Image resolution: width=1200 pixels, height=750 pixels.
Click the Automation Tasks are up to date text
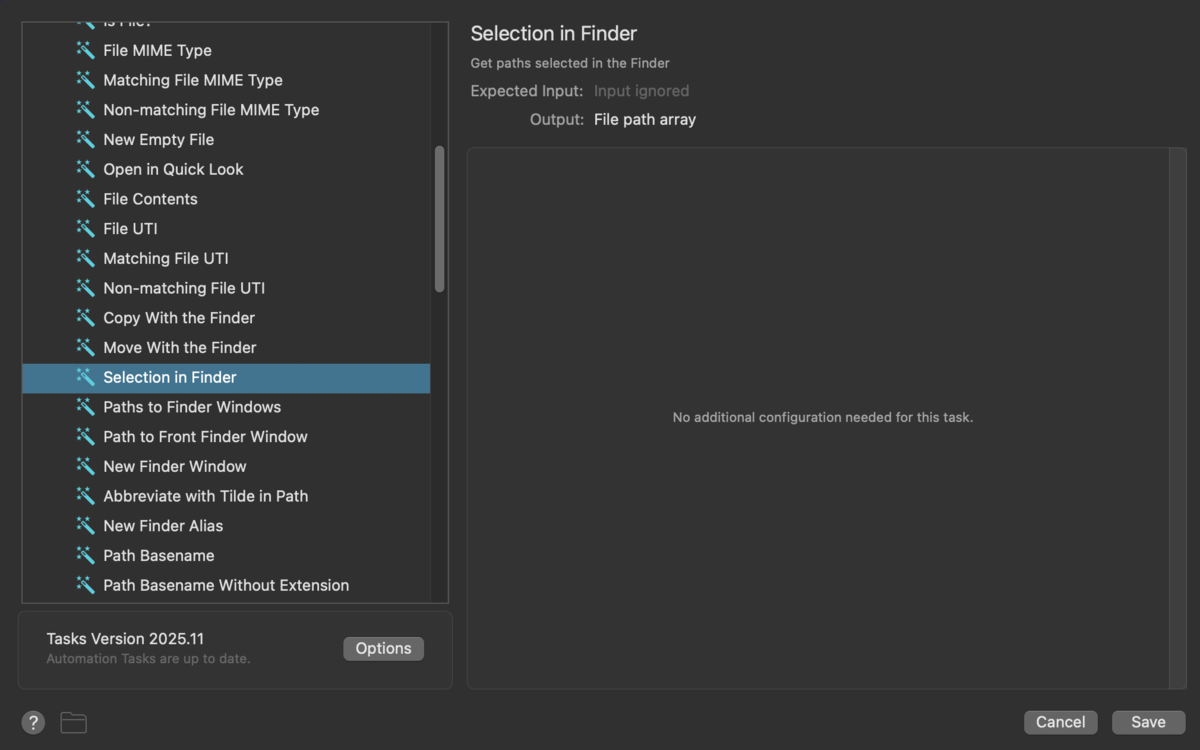148,659
